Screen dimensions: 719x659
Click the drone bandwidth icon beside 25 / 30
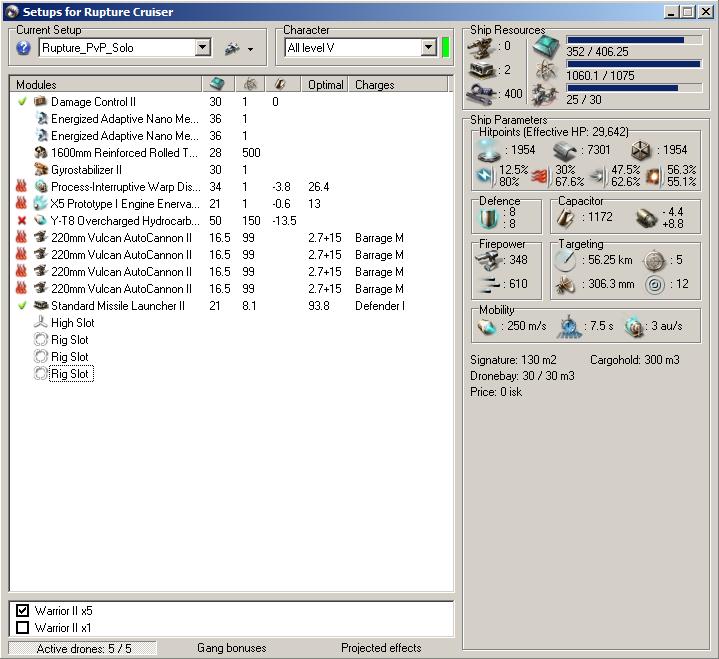[545, 95]
